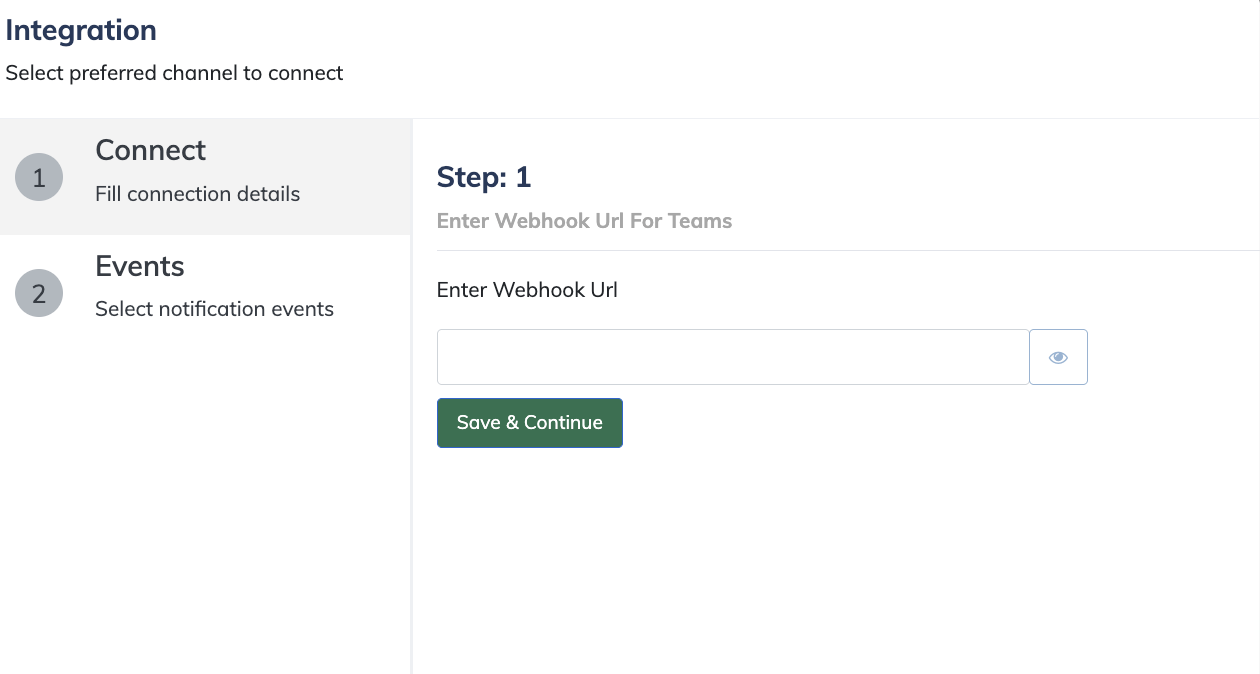Click the Connect title text
Screen dimensions: 1260x674
pyautogui.click(x=151, y=150)
